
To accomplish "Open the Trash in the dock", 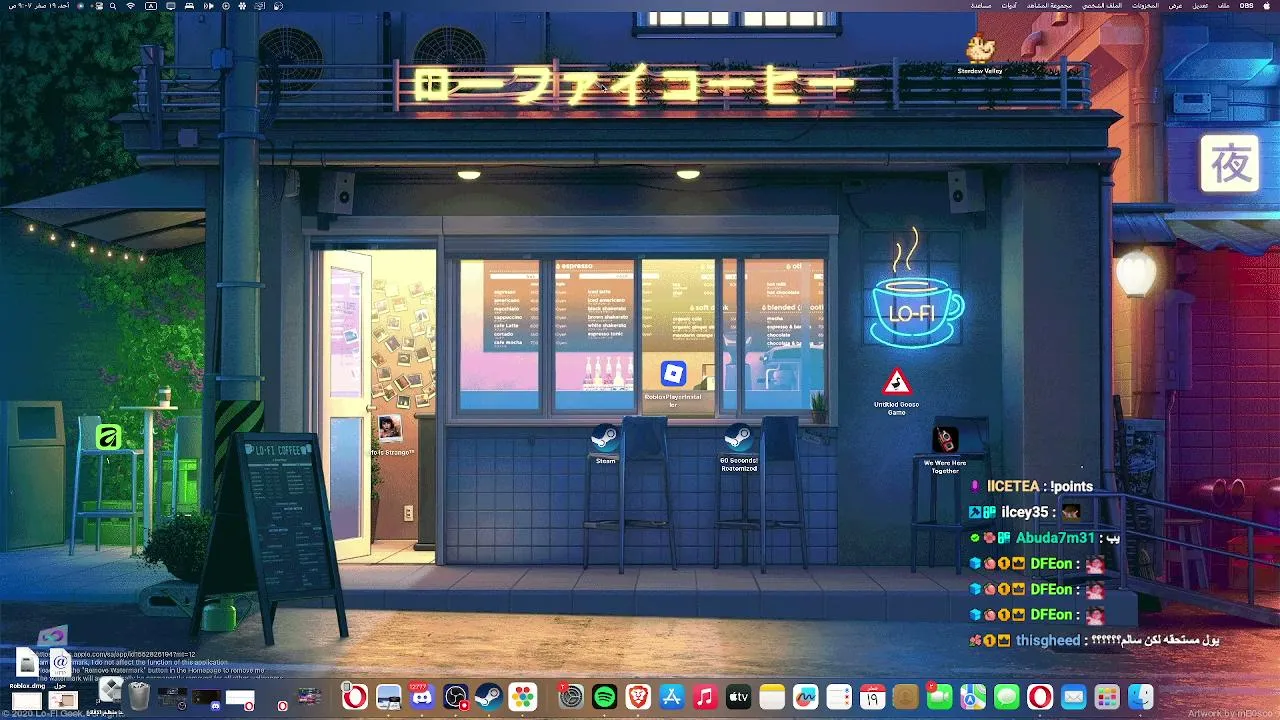I will (x=139, y=697).
